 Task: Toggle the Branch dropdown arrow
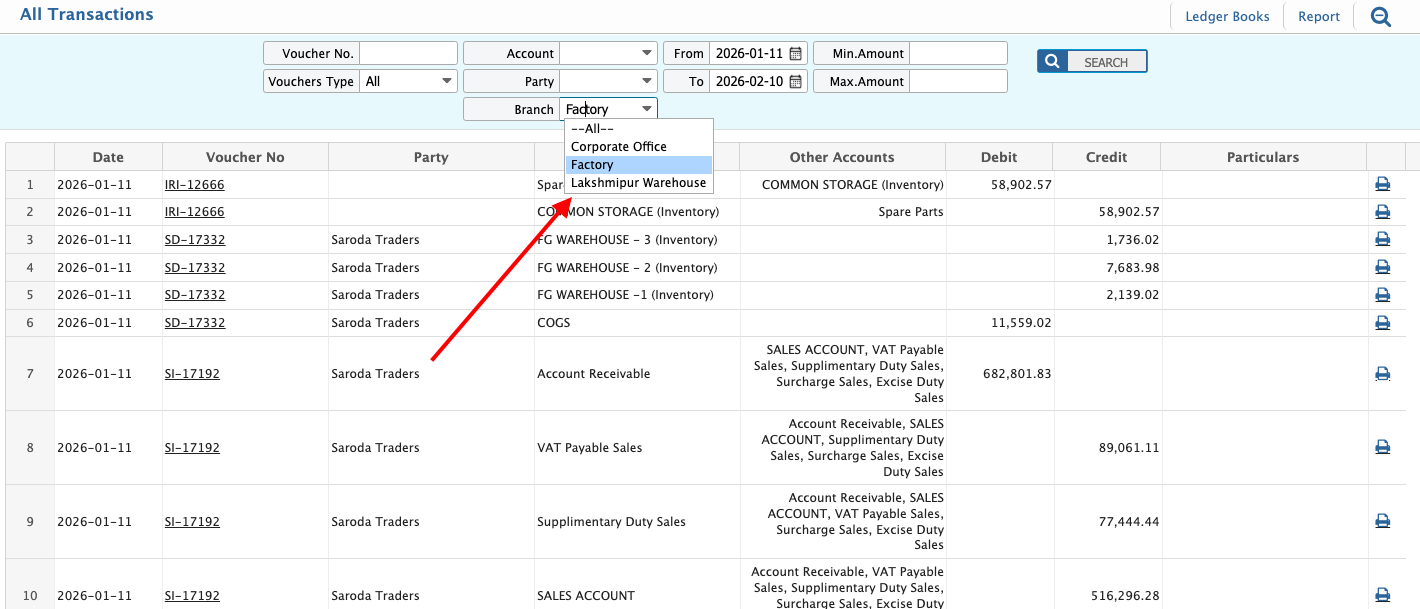tap(647, 109)
